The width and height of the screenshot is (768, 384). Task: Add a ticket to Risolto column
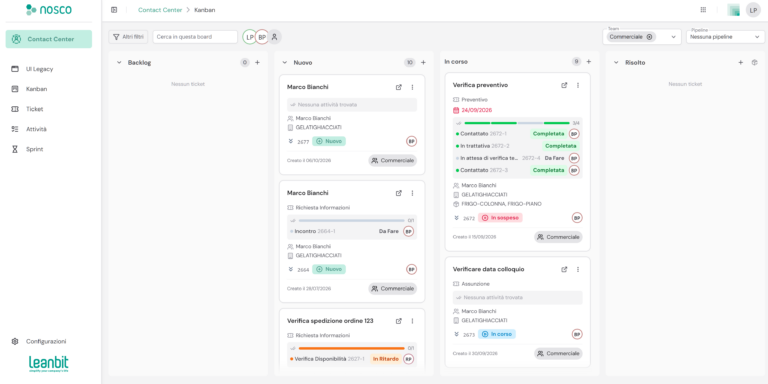(x=741, y=63)
